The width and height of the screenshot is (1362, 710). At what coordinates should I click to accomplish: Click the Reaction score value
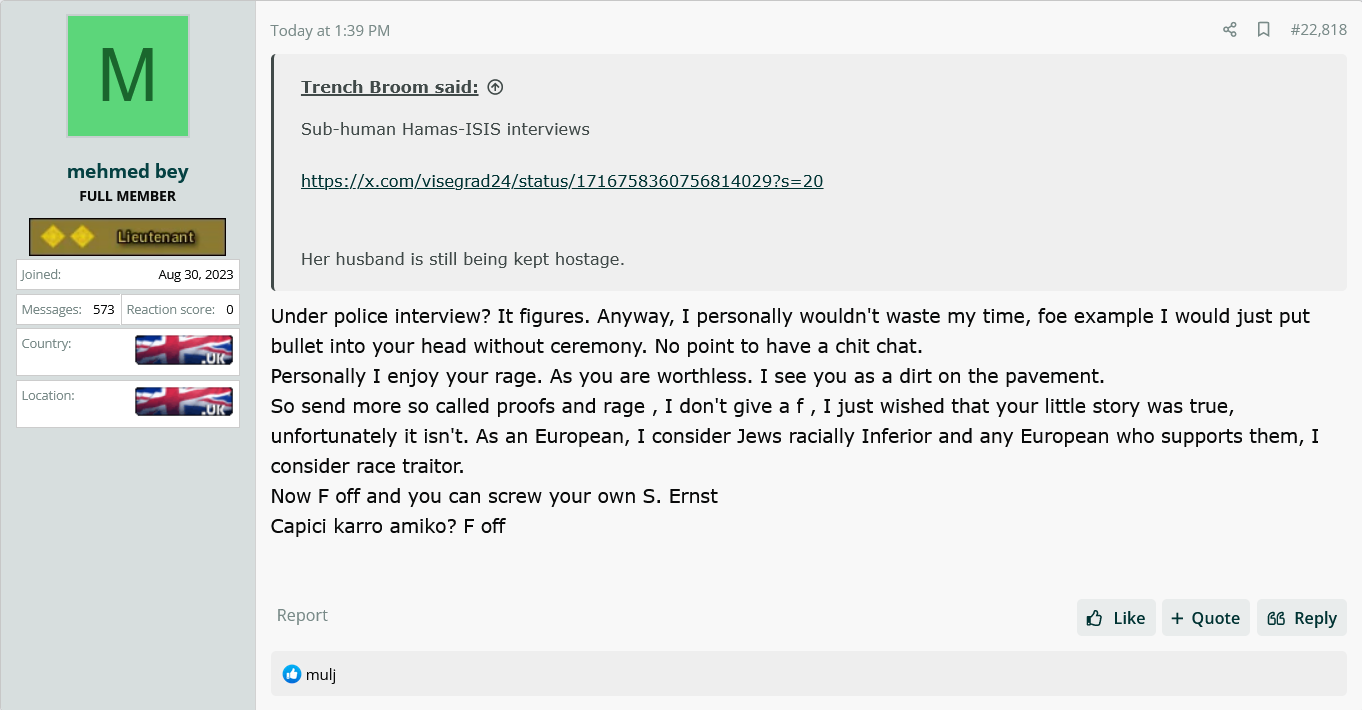[x=230, y=310]
